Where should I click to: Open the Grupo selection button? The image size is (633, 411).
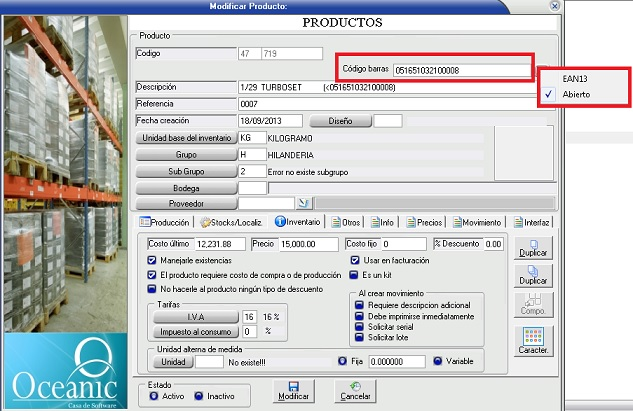tap(186, 155)
